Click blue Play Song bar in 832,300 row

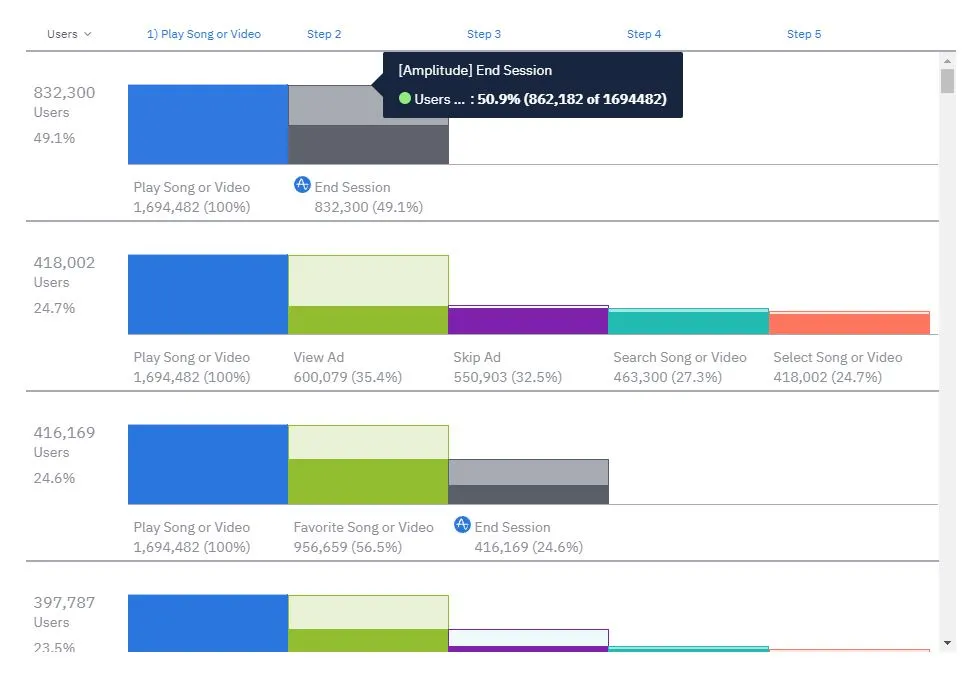[208, 125]
